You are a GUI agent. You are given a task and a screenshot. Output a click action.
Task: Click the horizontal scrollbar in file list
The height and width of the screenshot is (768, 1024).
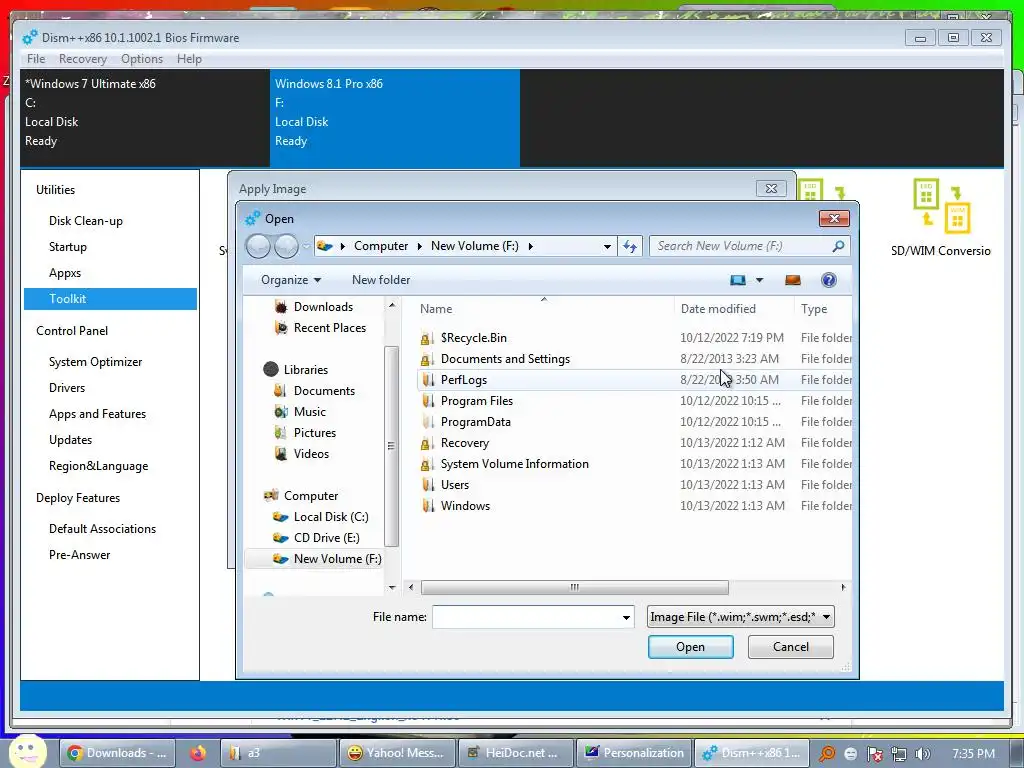coord(575,587)
